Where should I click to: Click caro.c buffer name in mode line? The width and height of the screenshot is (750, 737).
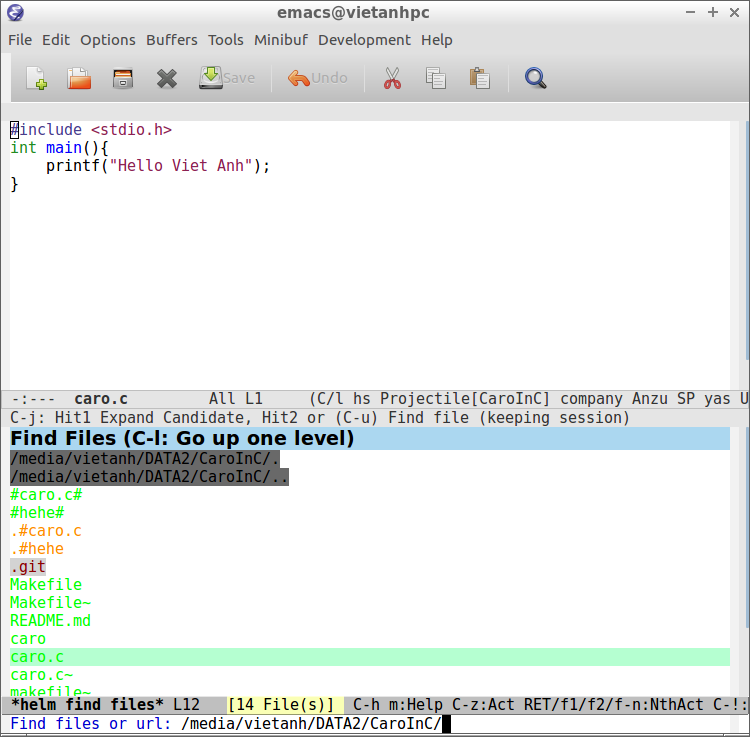pyautogui.click(x=101, y=399)
